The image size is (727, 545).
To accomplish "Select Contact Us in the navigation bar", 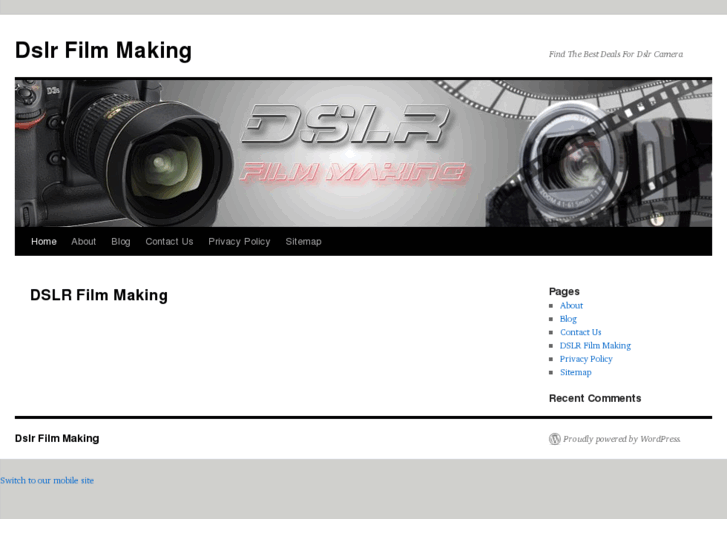I will (169, 241).
